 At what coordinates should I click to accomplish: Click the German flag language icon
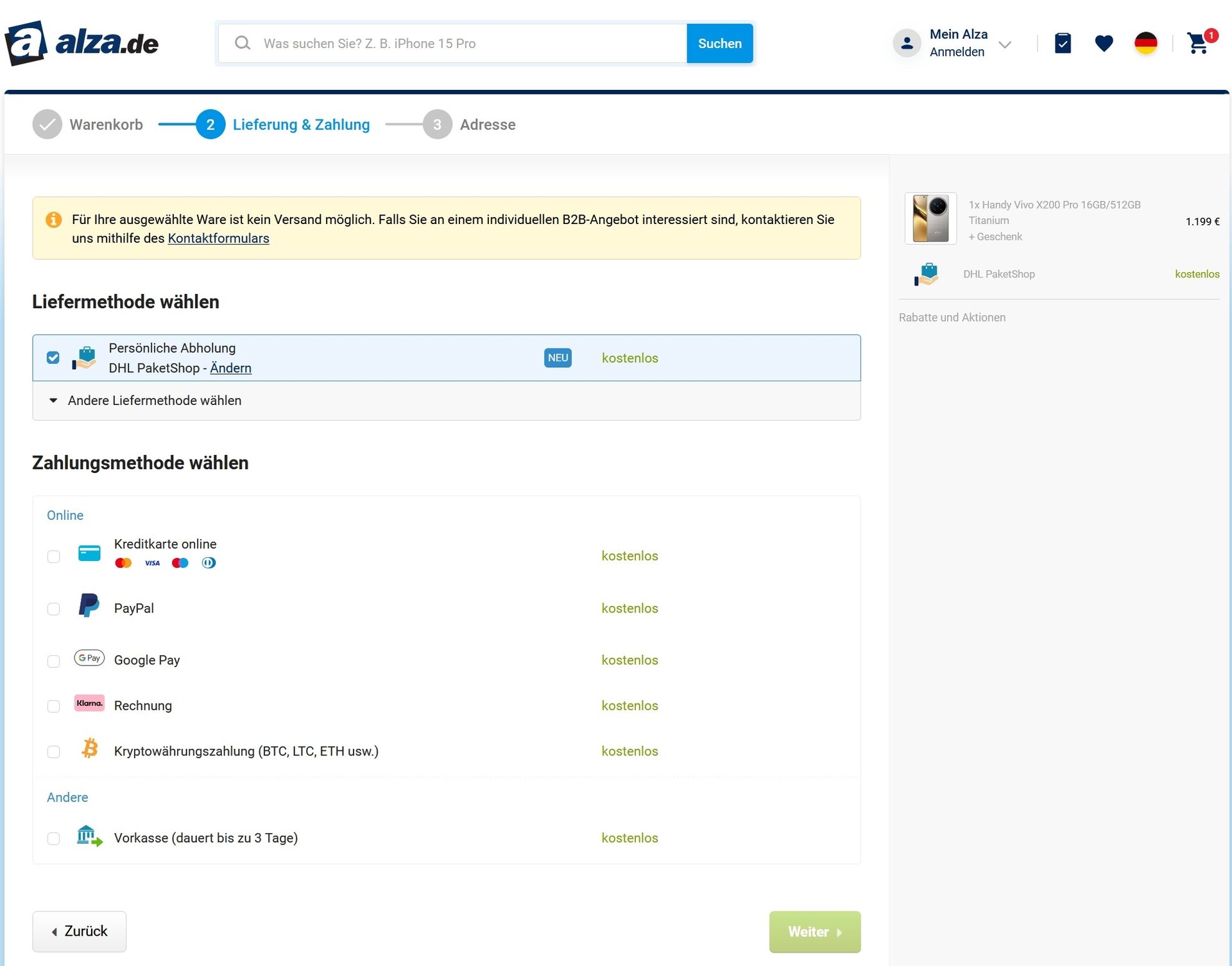[x=1145, y=43]
